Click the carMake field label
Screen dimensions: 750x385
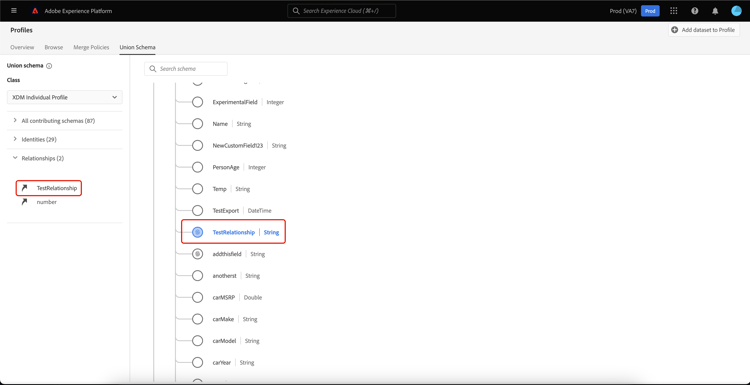[223, 319]
